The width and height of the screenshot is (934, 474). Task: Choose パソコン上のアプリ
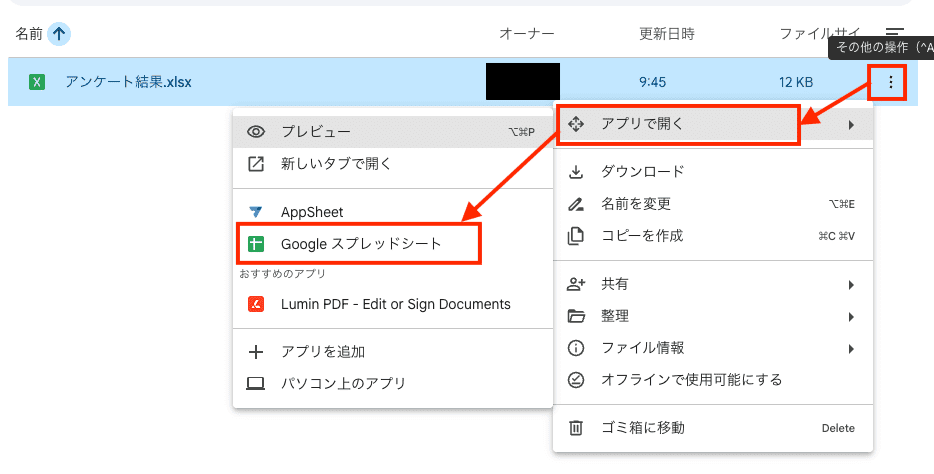pyautogui.click(x=393, y=383)
